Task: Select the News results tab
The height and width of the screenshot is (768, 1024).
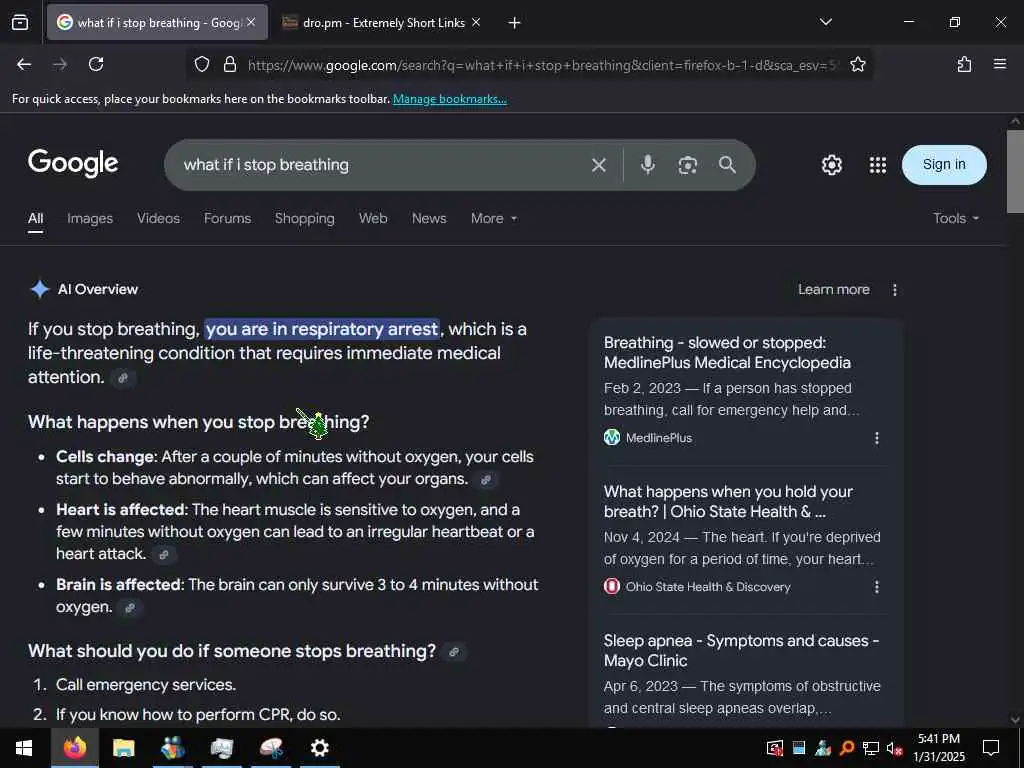Action: [x=429, y=218]
